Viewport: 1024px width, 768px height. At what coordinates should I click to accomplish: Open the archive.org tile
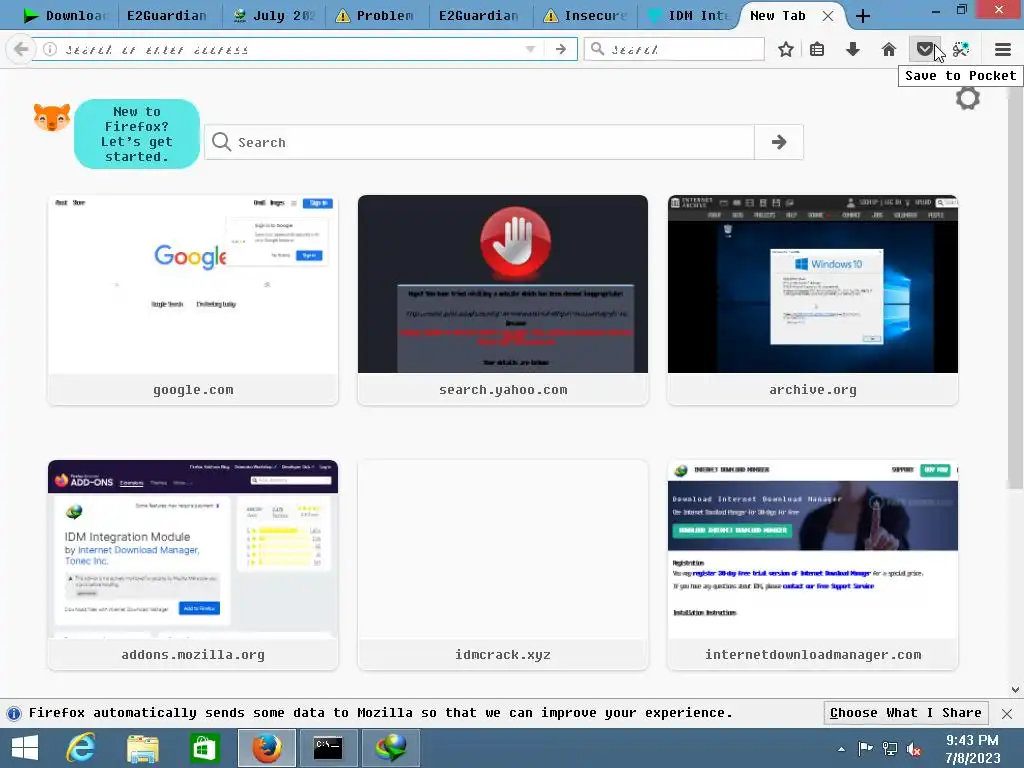pos(812,300)
